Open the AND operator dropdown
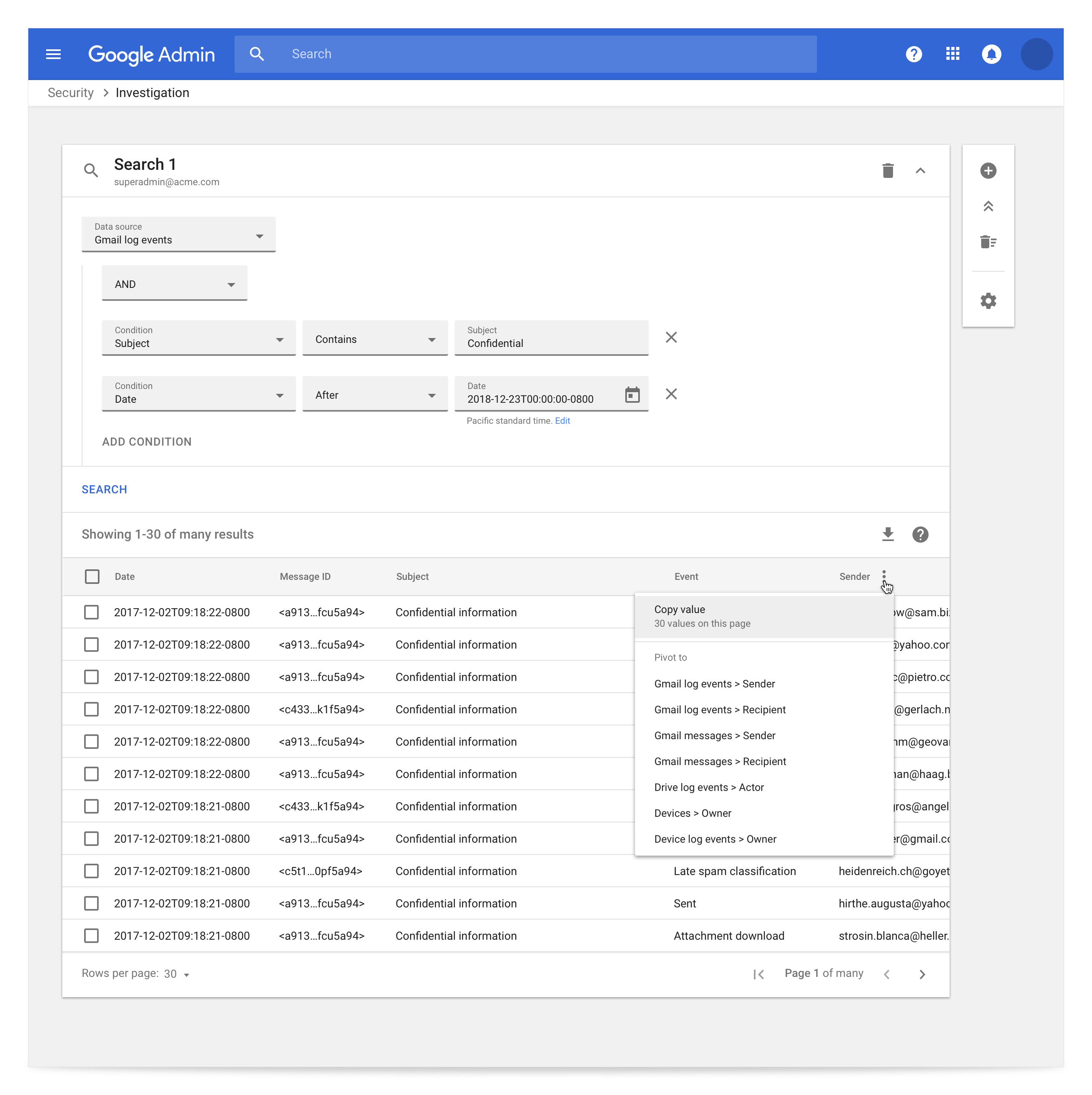This screenshot has width=1092, height=1095. tap(174, 283)
